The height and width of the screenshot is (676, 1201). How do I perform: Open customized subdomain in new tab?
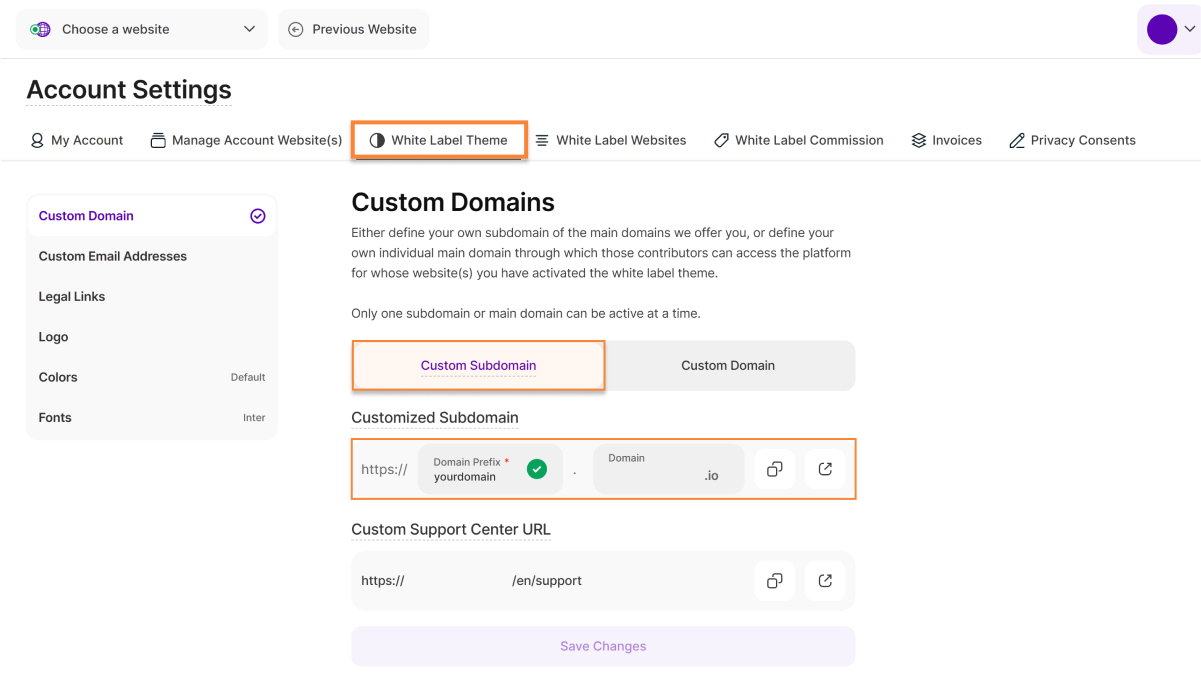825,469
